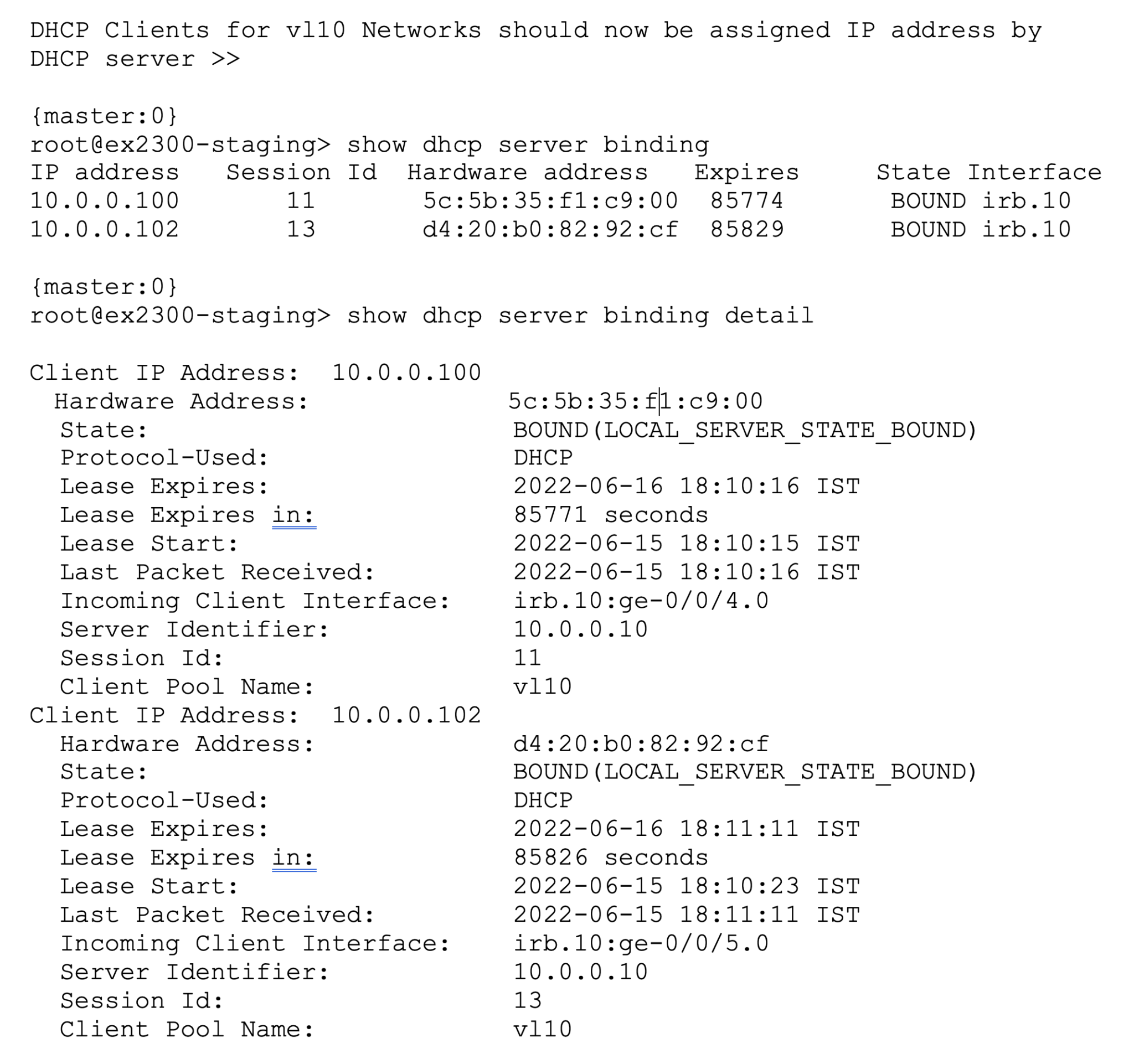Click the "Hardware address" table column header
This screenshot has width=1134, height=1064.
pyautogui.click(x=527, y=172)
